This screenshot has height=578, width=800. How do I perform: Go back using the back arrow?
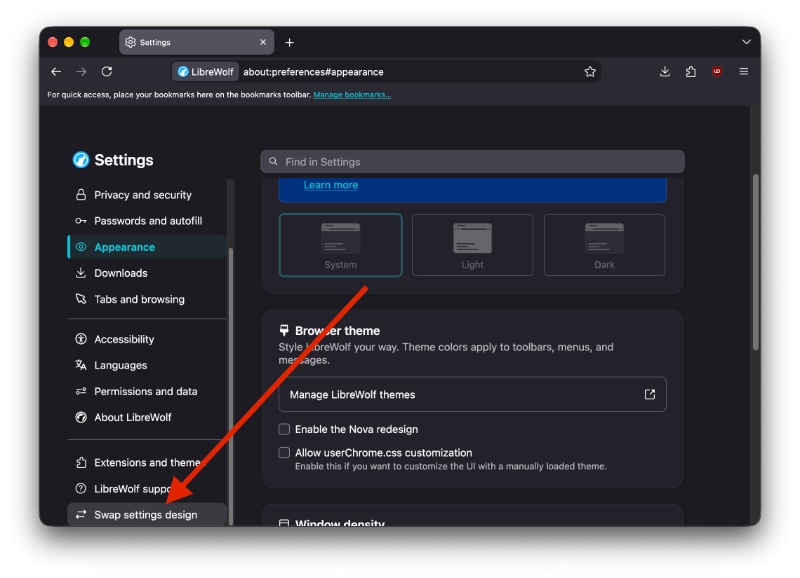(56, 72)
